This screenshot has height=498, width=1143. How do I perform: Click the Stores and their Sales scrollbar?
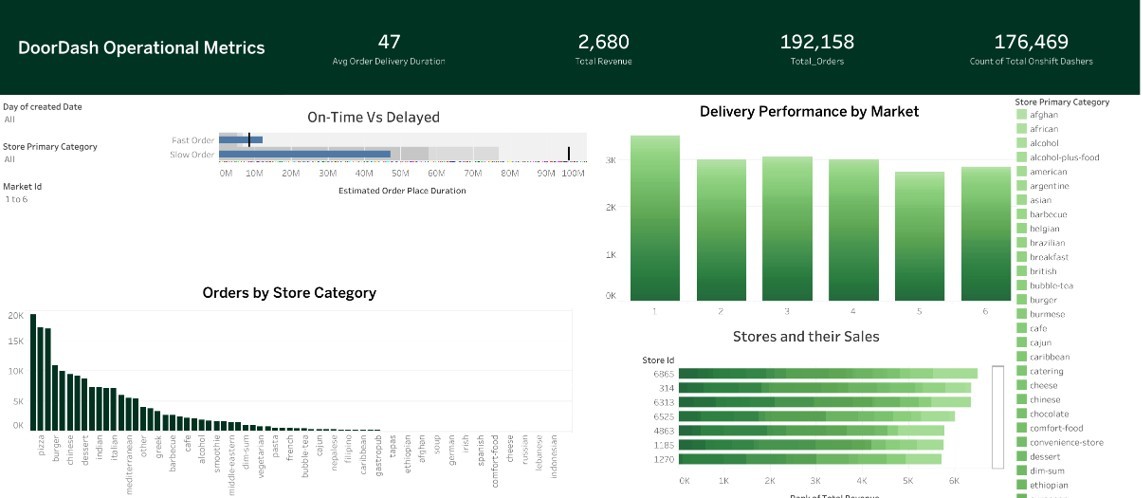pos(998,416)
